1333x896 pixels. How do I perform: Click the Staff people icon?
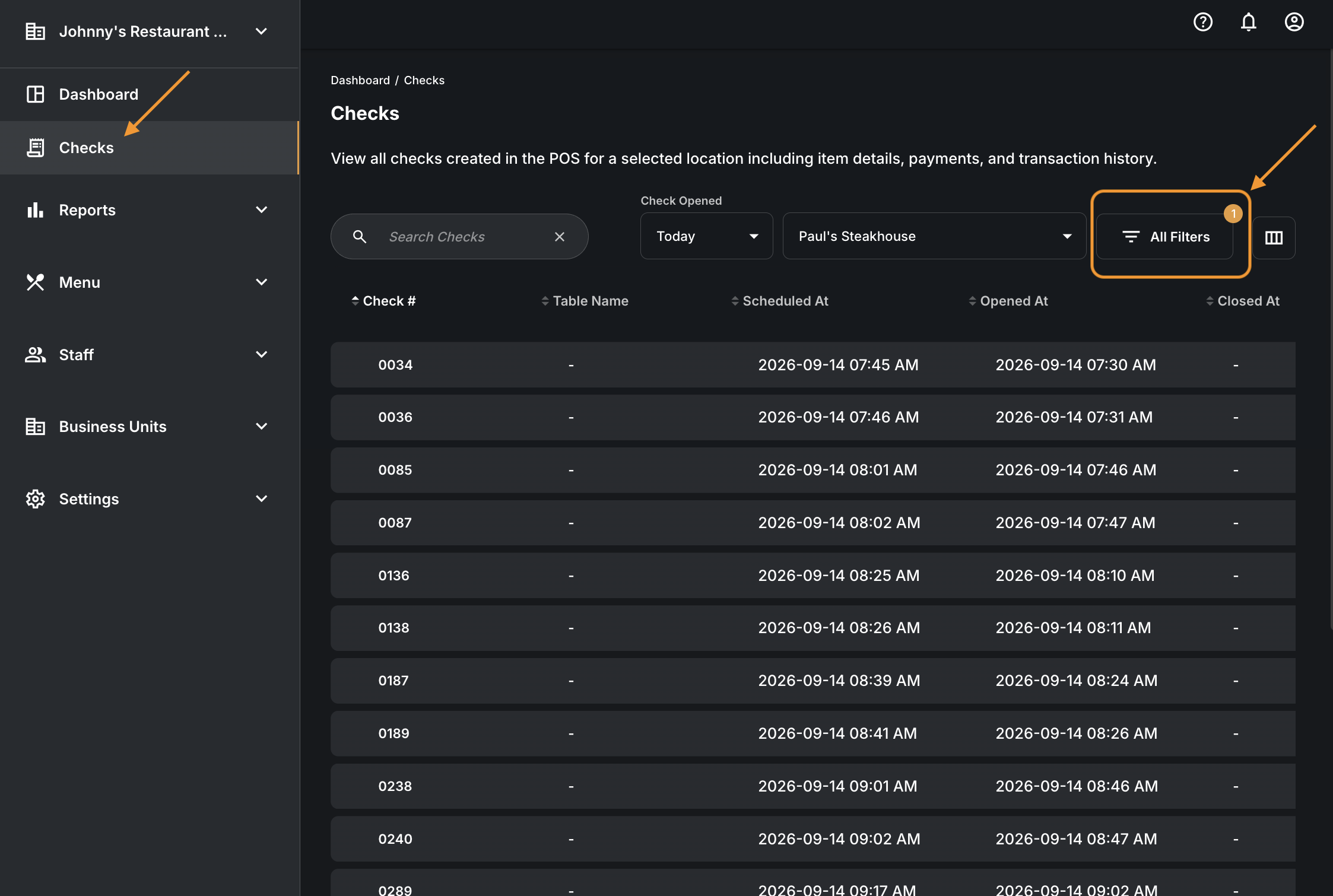pos(36,355)
